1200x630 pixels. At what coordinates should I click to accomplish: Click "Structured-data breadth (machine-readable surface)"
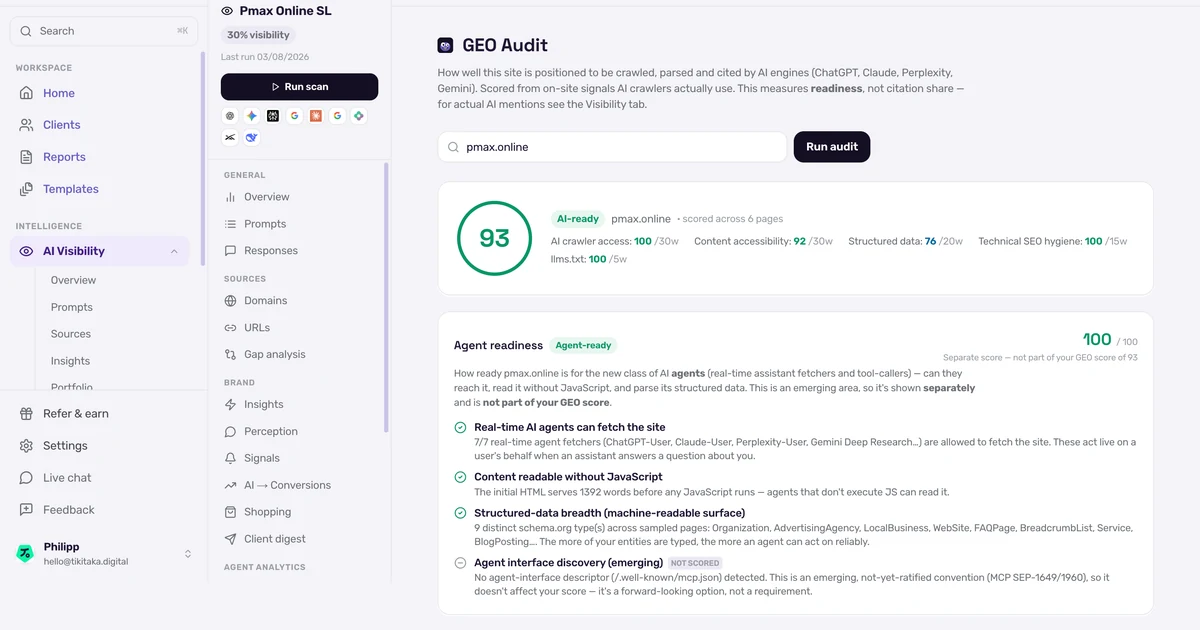coord(609,513)
